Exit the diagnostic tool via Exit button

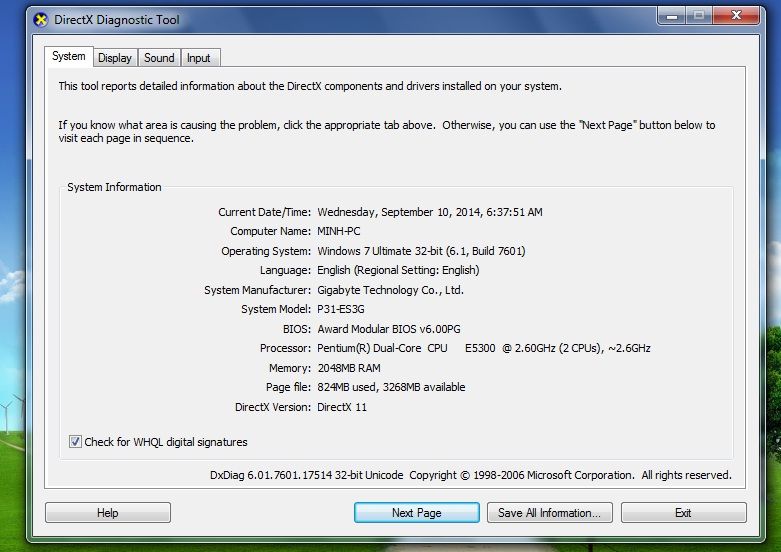(683, 513)
